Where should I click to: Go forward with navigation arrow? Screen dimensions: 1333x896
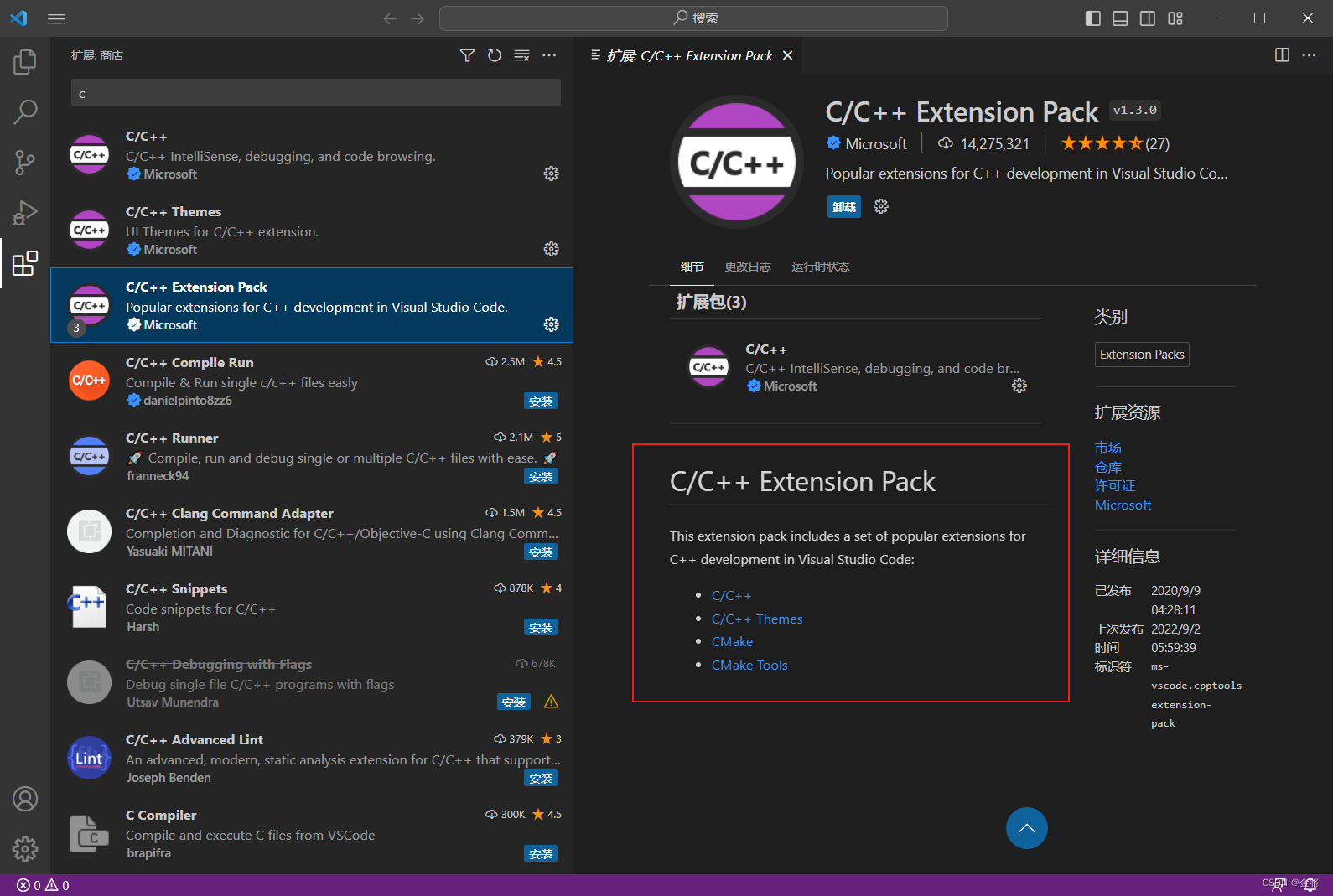tap(418, 18)
